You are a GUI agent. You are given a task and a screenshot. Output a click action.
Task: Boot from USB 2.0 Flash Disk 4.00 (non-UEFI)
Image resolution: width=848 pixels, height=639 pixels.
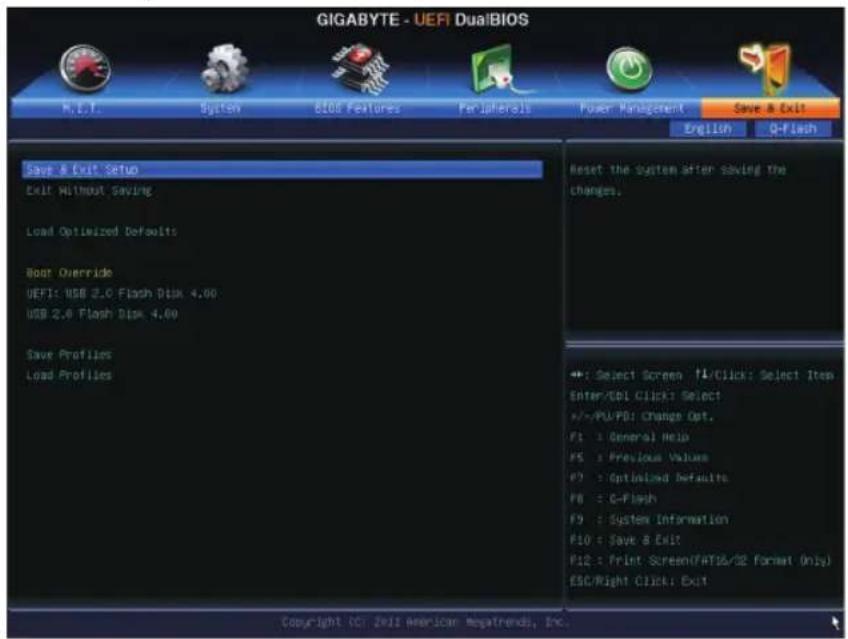click(x=102, y=314)
